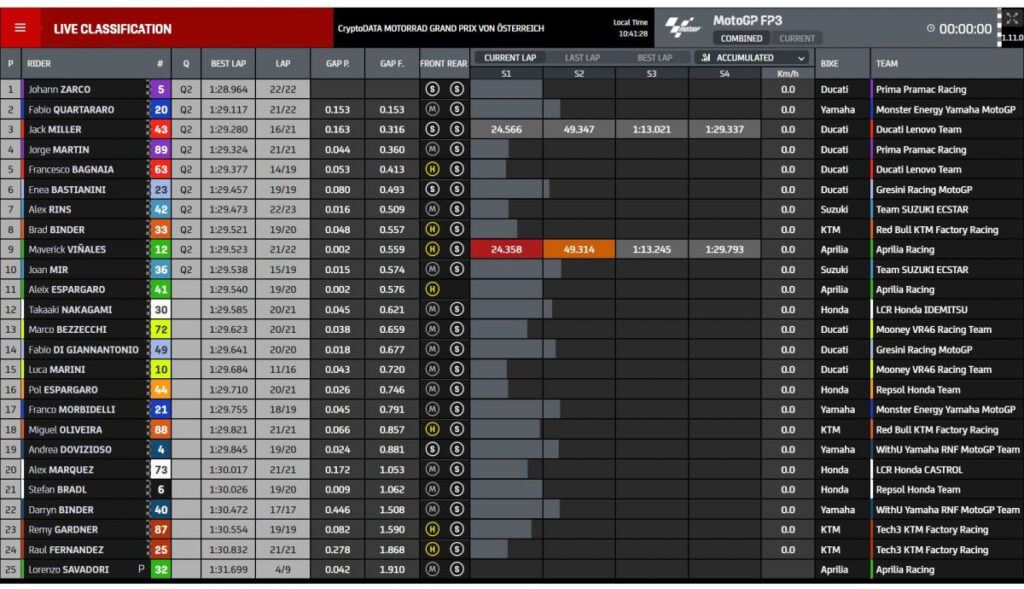Click Oliveira's front hard tyre icon
The image size is (1024, 589).
[x=432, y=430]
